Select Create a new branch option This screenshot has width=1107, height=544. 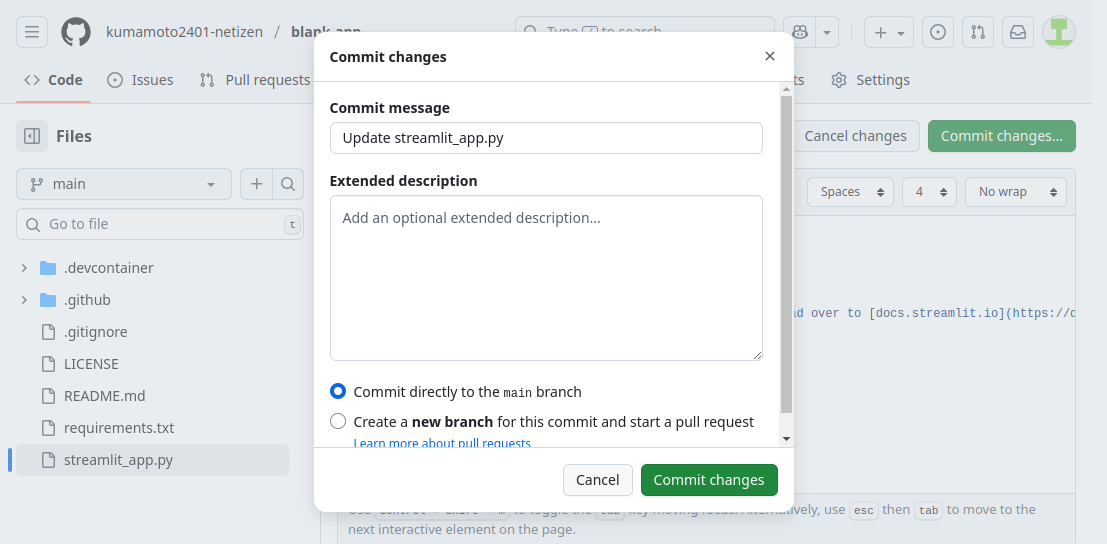[338, 422]
